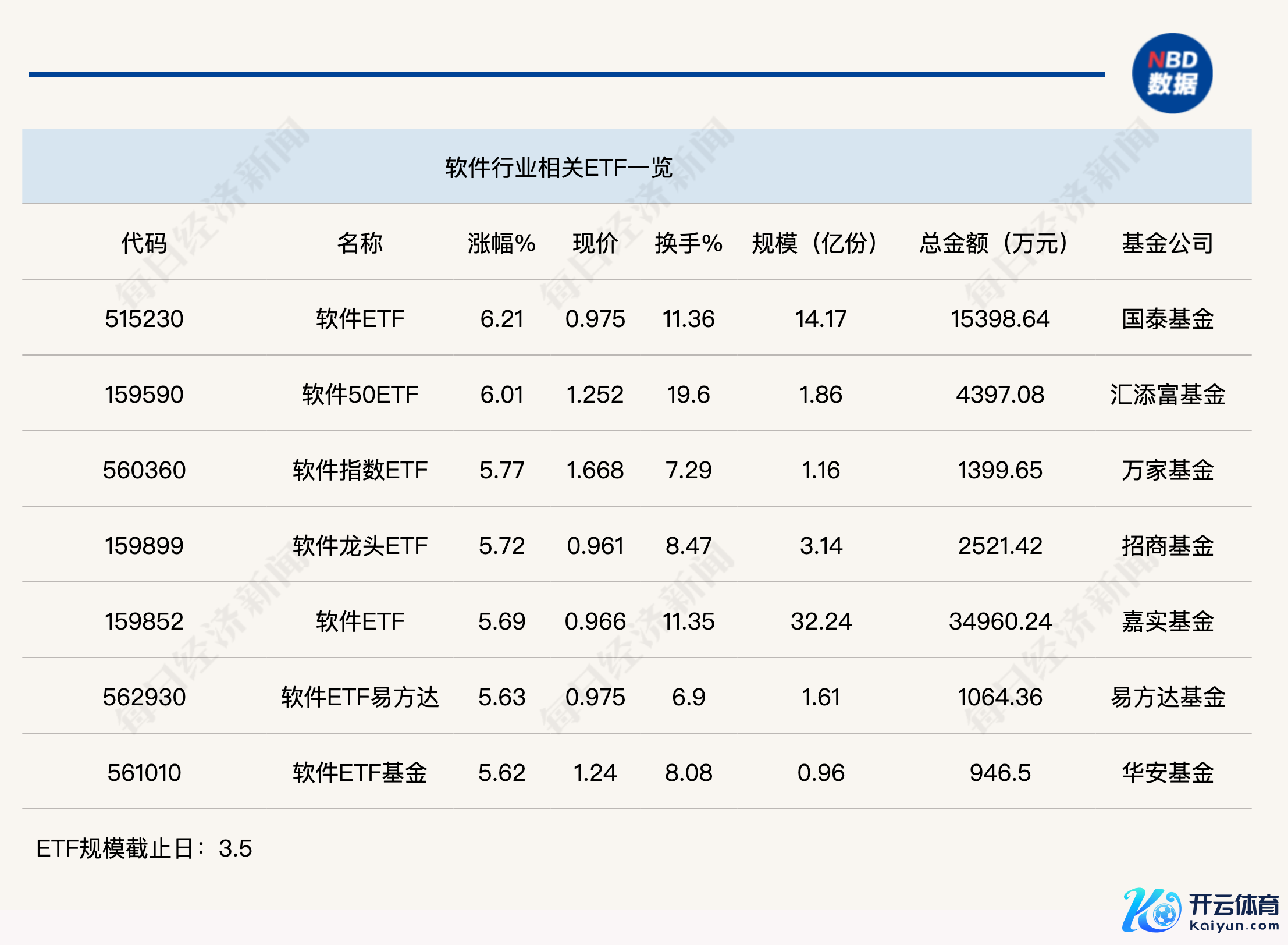1288x945 pixels.
Task: Select the 代码 column header
Action: tap(144, 243)
